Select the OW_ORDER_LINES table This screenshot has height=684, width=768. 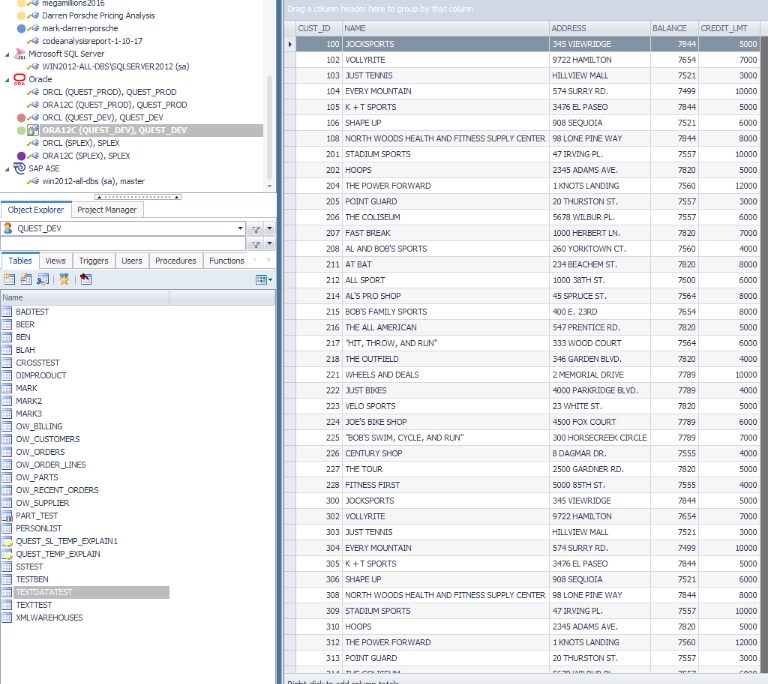coord(50,465)
